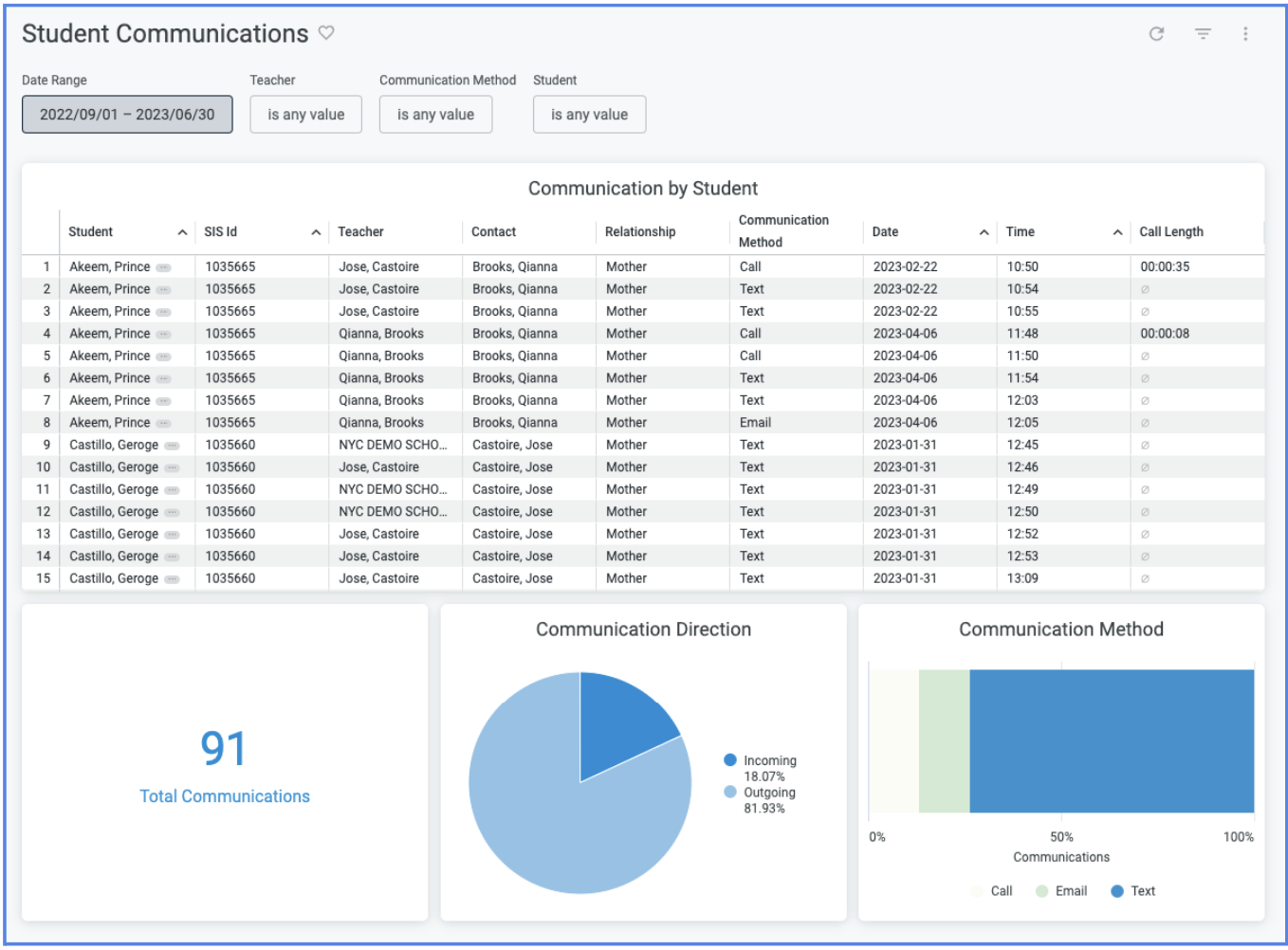The image size is (1288, 950).
Task: Favorite the dashboard with the heart icon
Action: pos(326,33)
